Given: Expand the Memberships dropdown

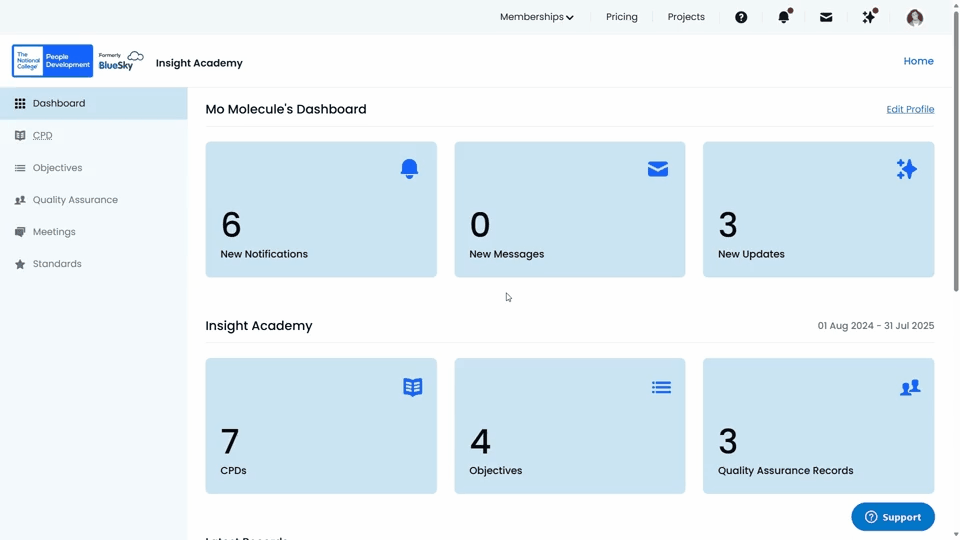Looking at the screenshot, I should tap(537, 17).
